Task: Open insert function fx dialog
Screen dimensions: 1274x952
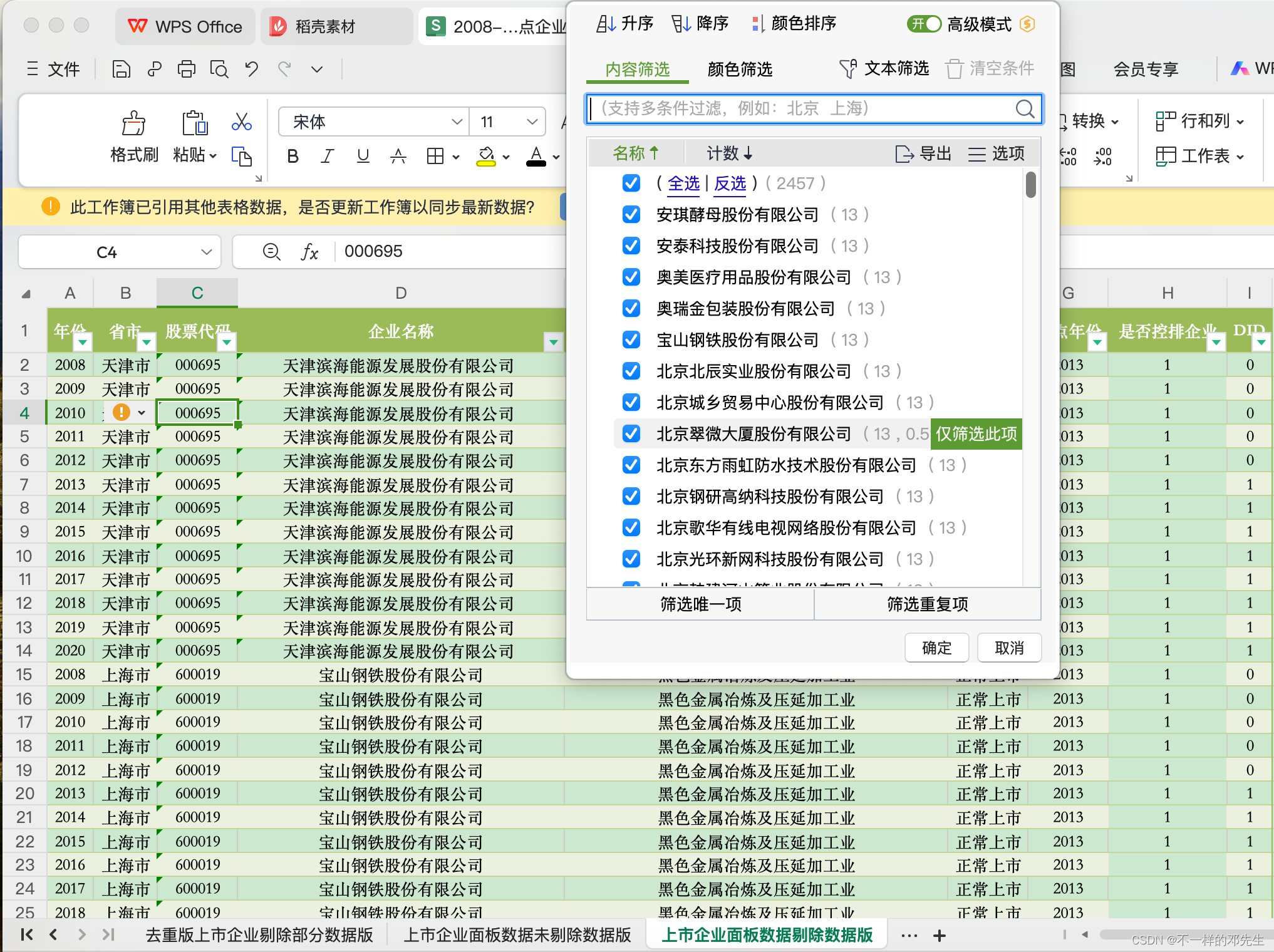Action: coord(309,252)
